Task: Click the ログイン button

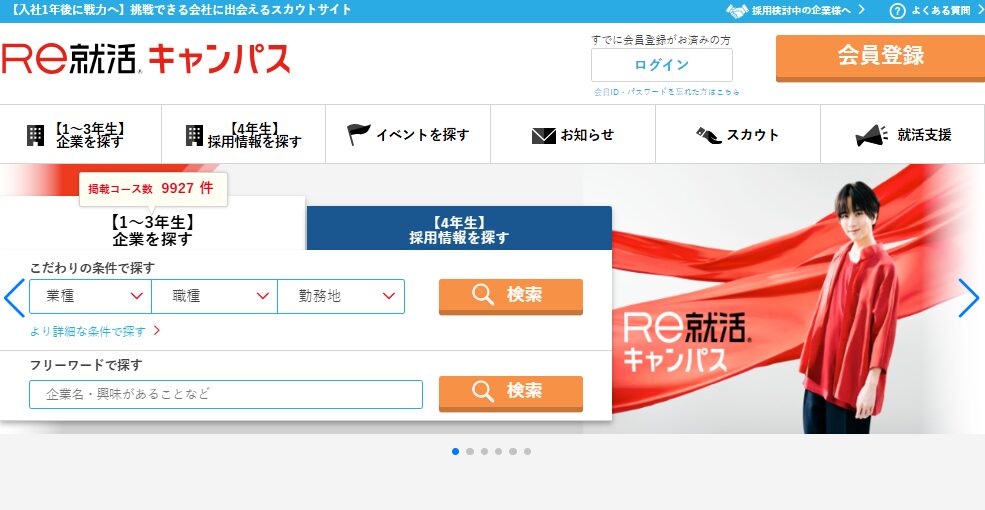Action: point(661,65)
